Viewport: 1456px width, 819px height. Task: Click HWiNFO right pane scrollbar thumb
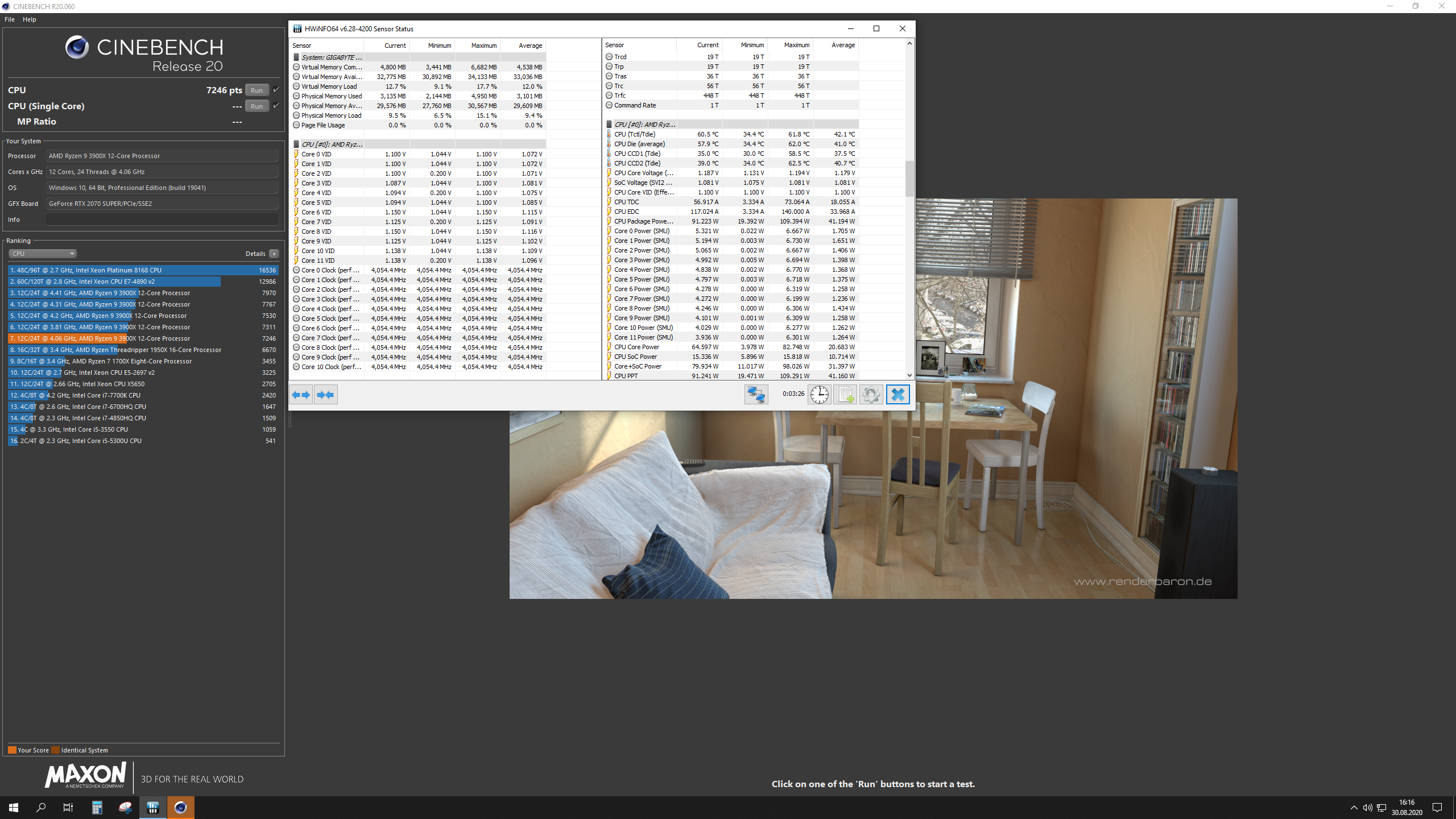coord(909,179)
